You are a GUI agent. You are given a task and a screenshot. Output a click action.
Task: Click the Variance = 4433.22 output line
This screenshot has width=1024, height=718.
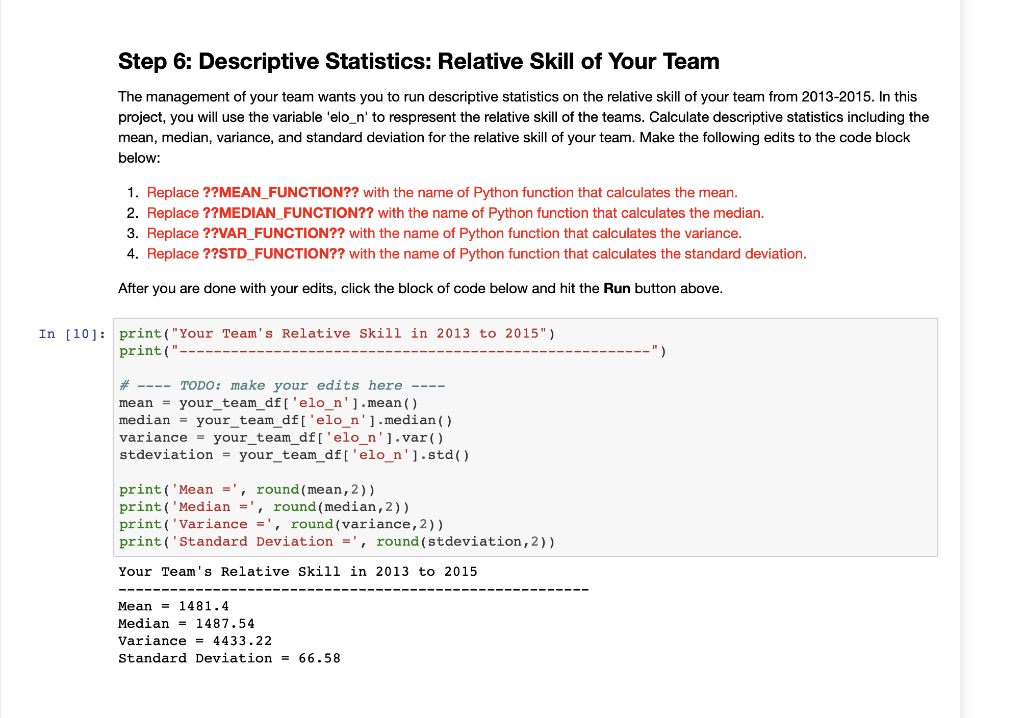point(195,641)
